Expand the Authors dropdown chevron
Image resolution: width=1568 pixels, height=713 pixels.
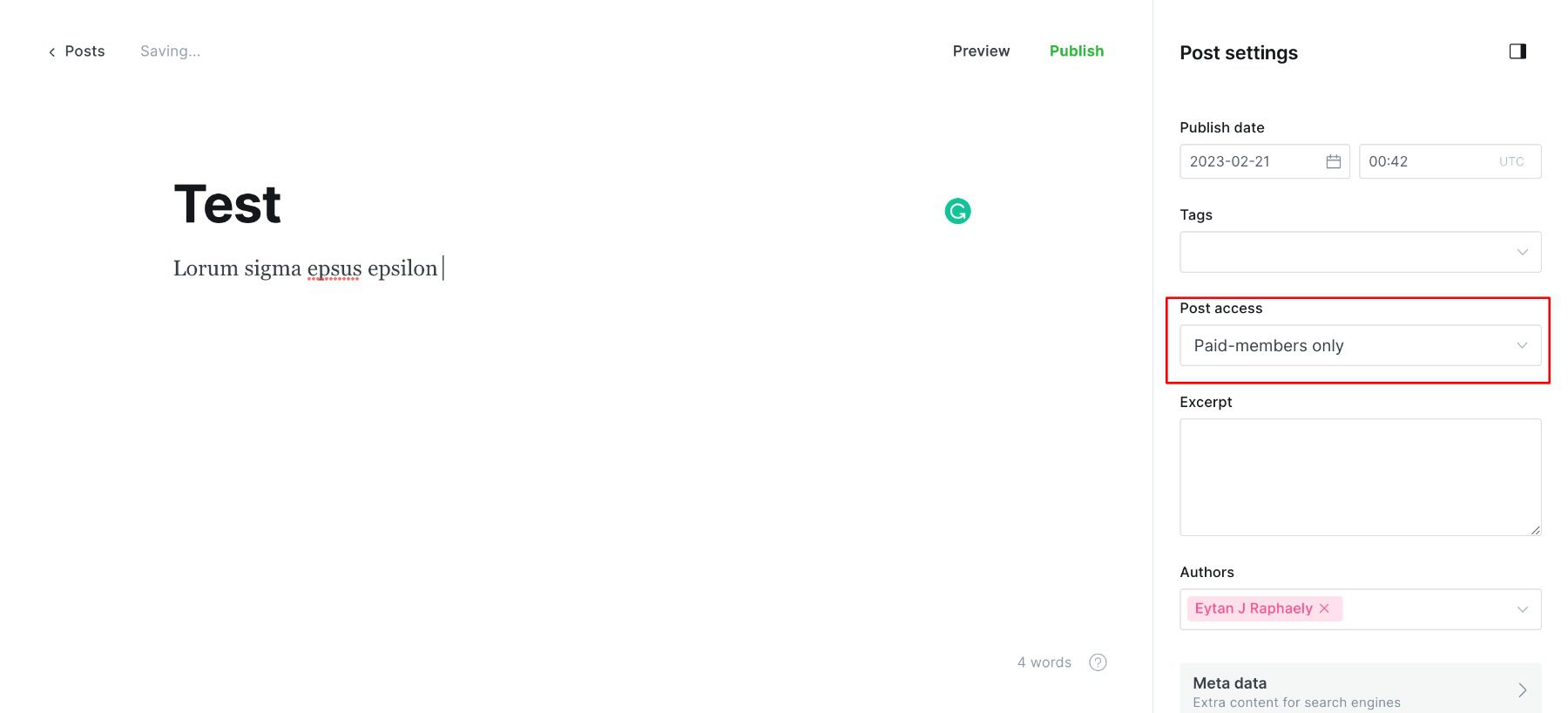click(x=1521, y=608)
